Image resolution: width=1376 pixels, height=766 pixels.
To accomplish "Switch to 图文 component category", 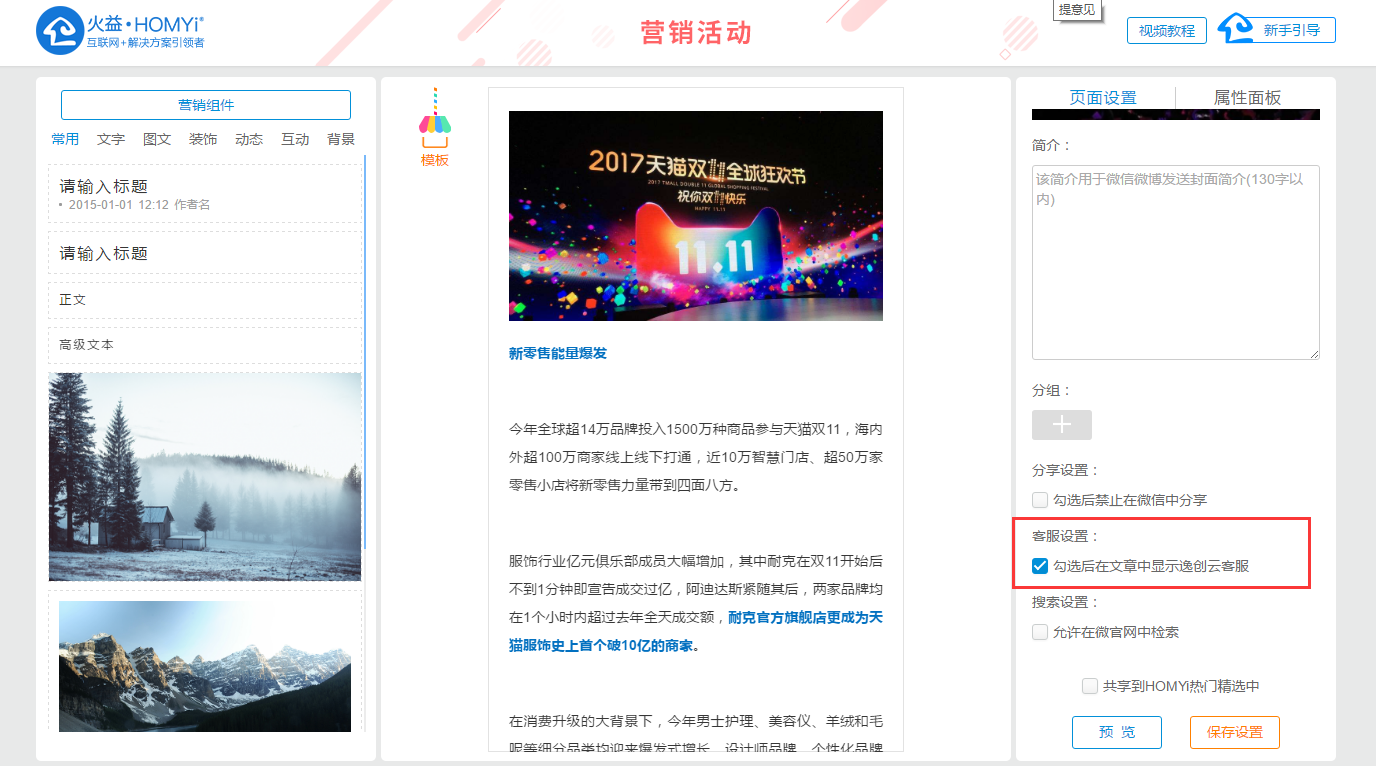I will [x=157, y=139].
